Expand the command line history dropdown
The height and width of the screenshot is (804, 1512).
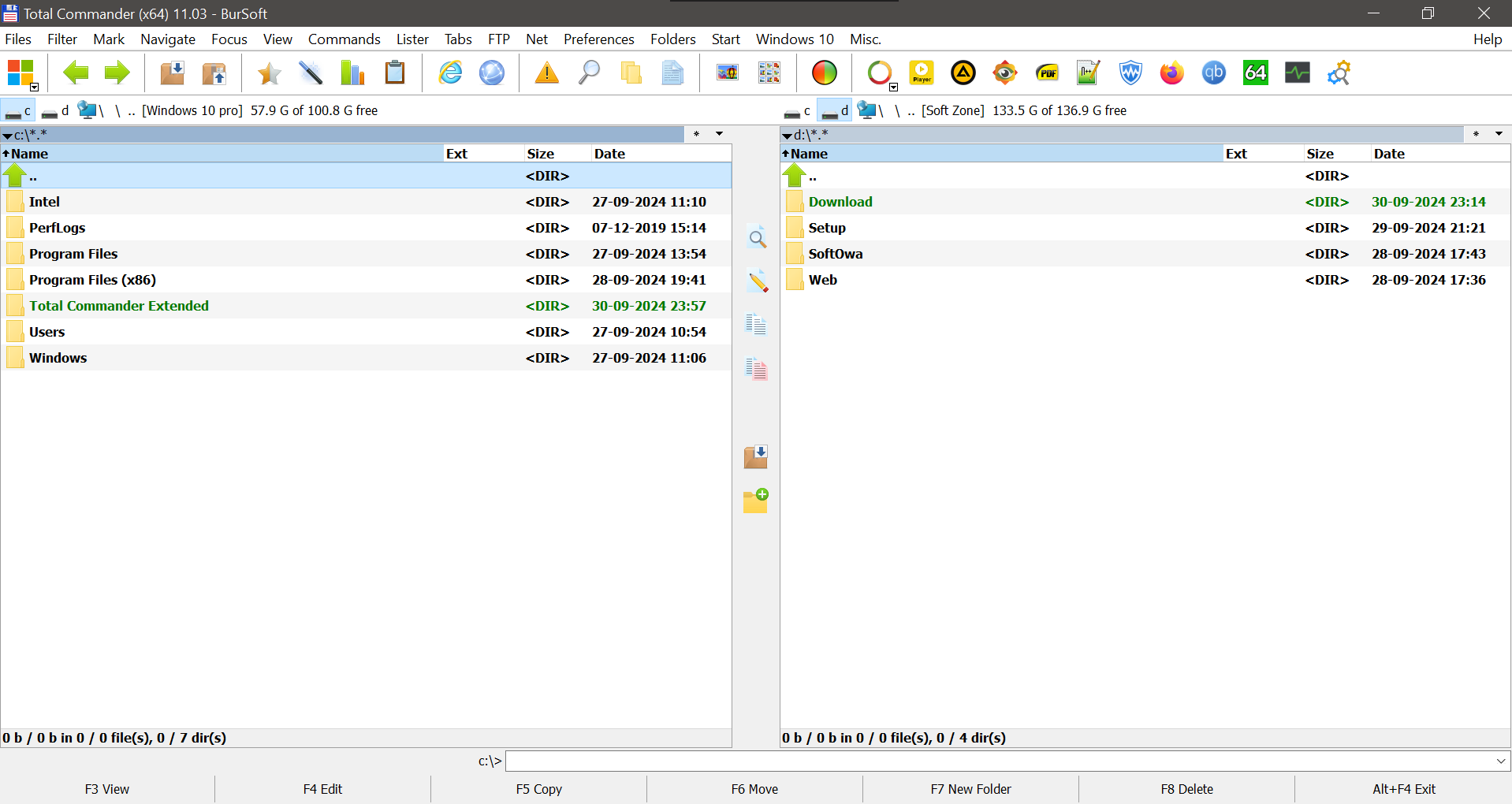(x=1500, y=761)
